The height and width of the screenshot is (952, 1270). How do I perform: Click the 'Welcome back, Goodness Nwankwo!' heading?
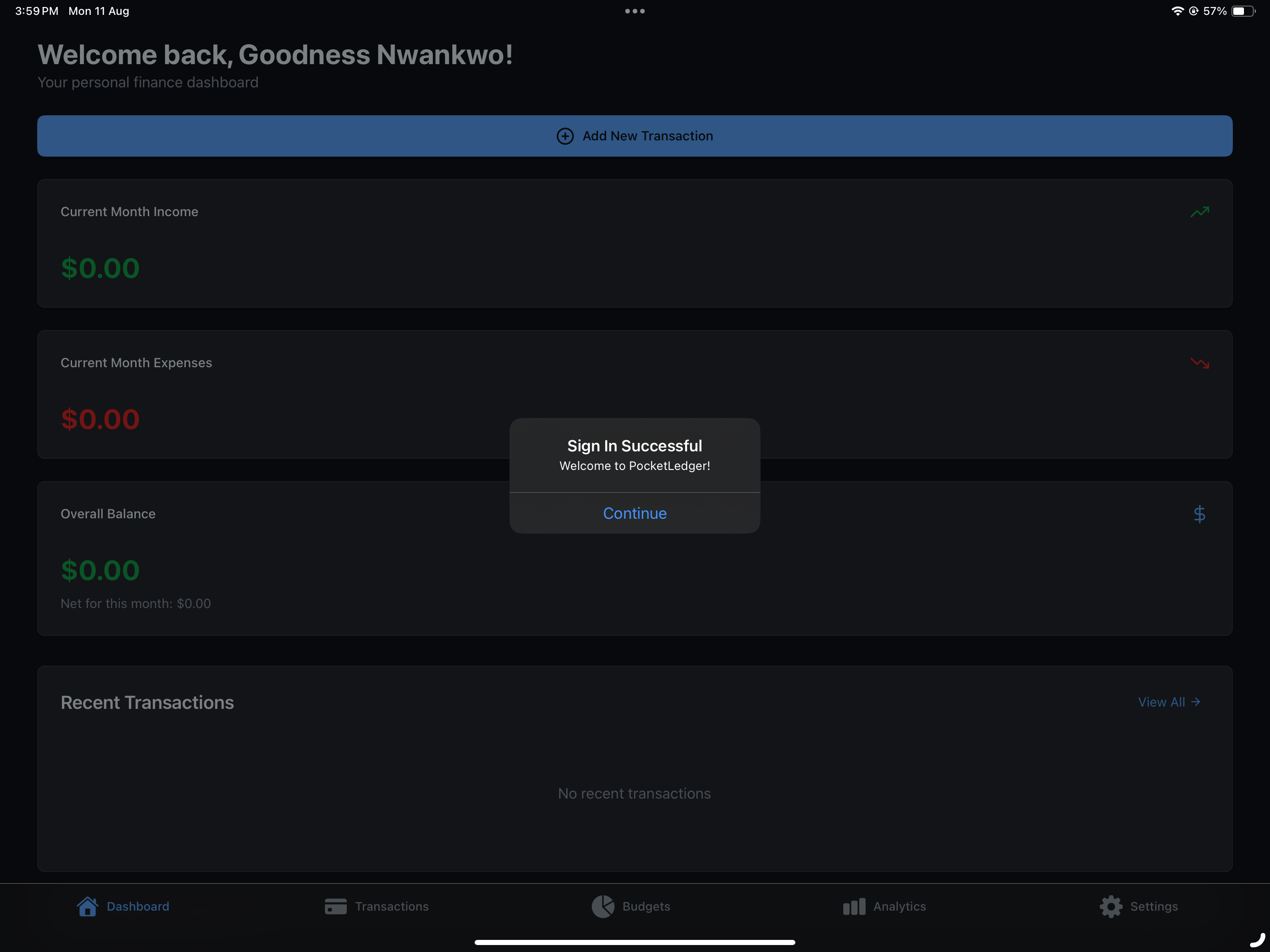(x=275, y=54)
